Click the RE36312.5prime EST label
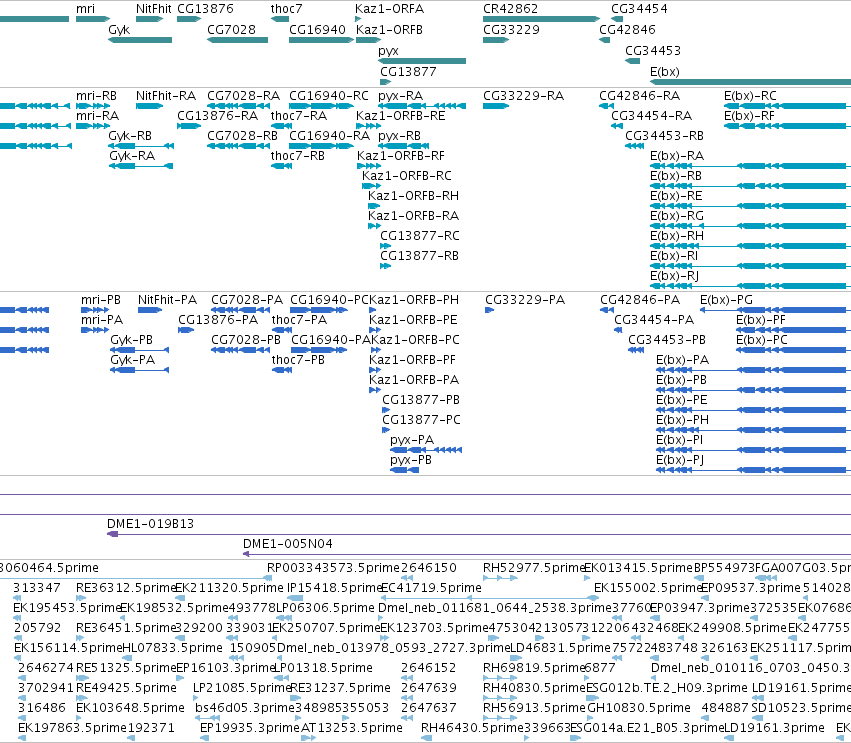 click(x=126, y=588)
